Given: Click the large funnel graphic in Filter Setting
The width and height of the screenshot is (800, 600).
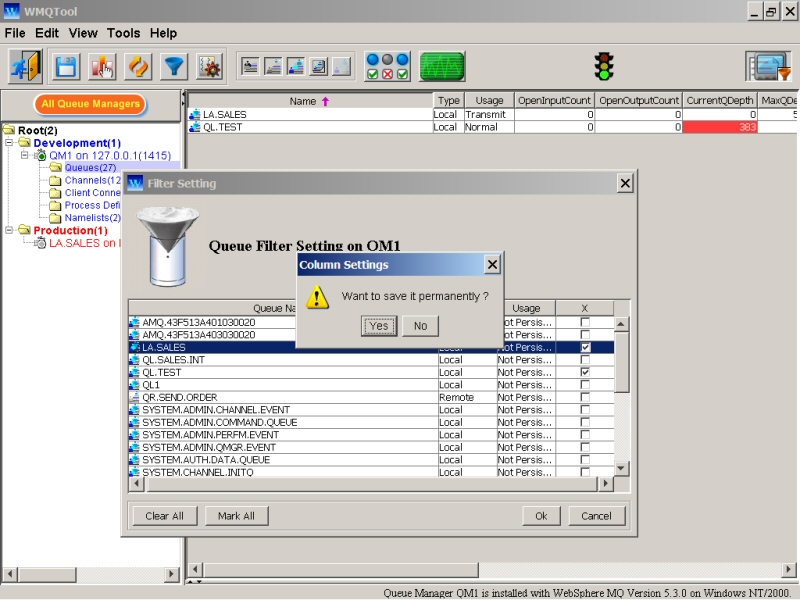Looking at the screenshot, I should point(167,246).
